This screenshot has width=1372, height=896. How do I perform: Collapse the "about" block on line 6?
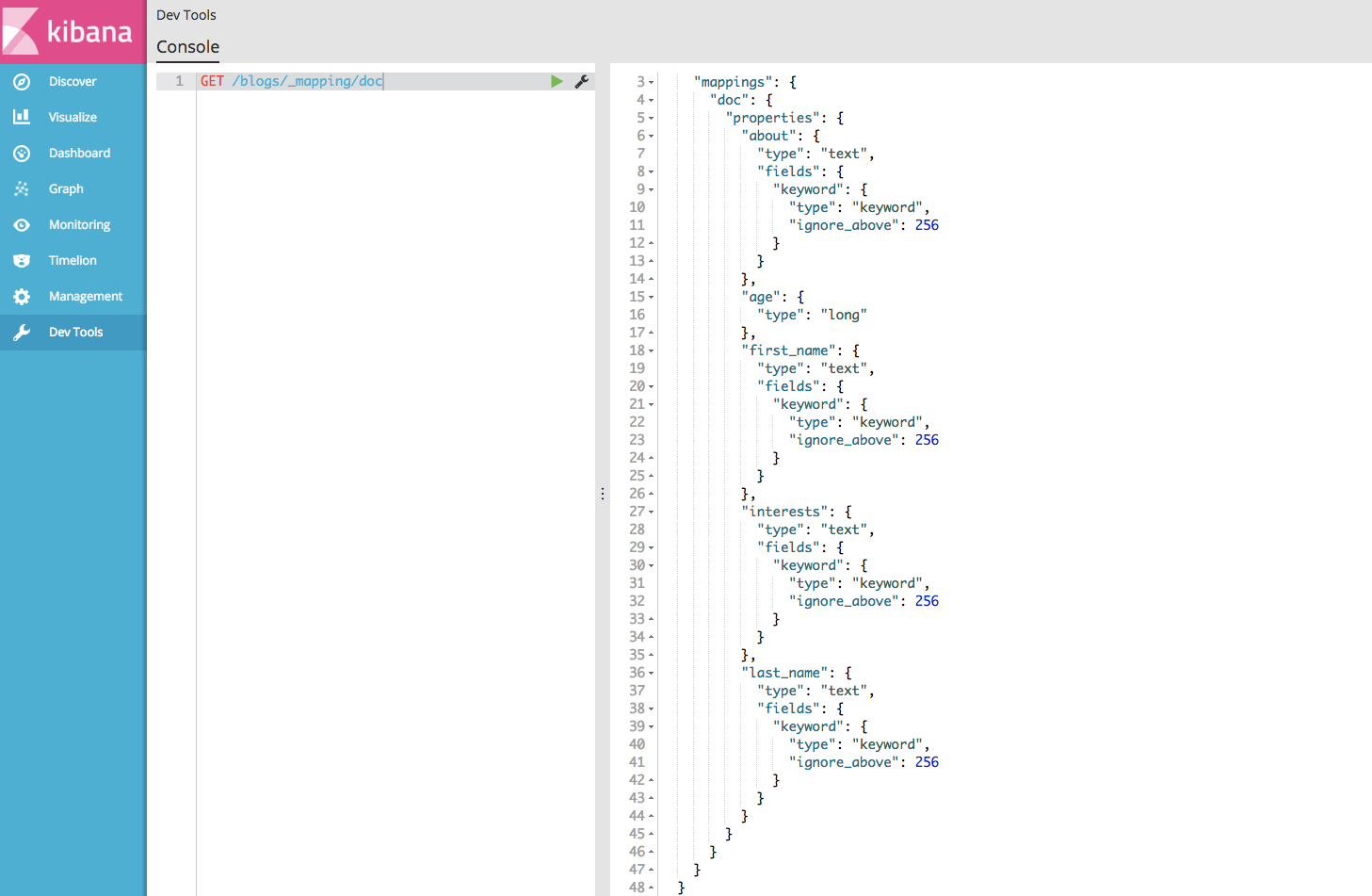pos(651,137)
